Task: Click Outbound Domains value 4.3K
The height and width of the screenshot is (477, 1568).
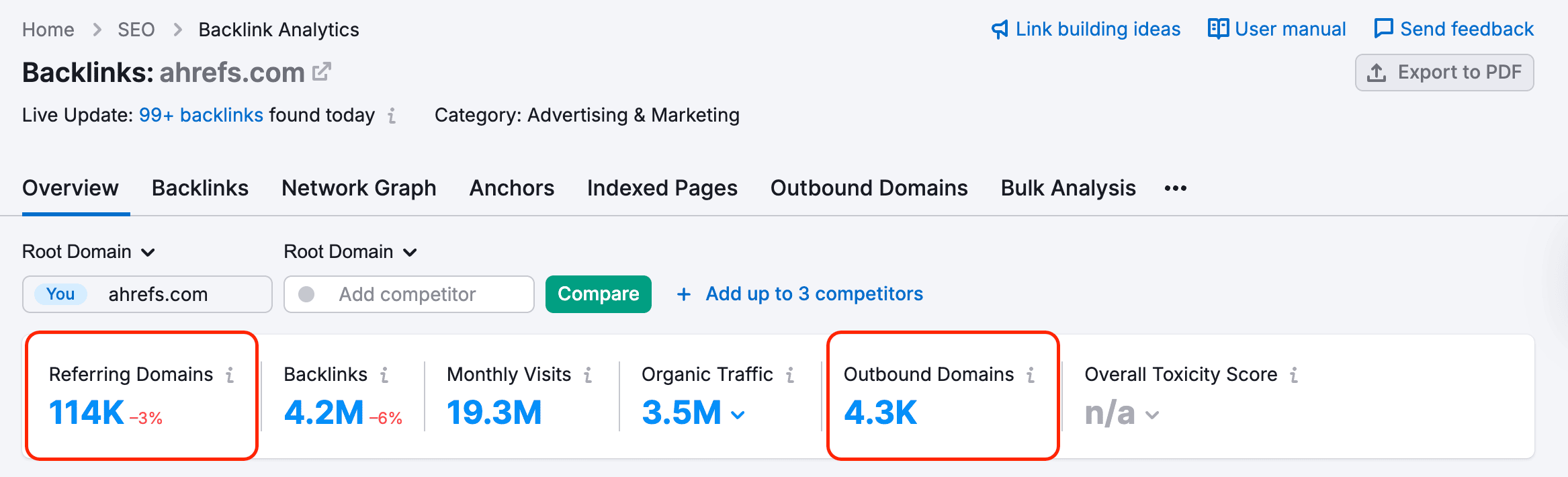Action: 881,413
